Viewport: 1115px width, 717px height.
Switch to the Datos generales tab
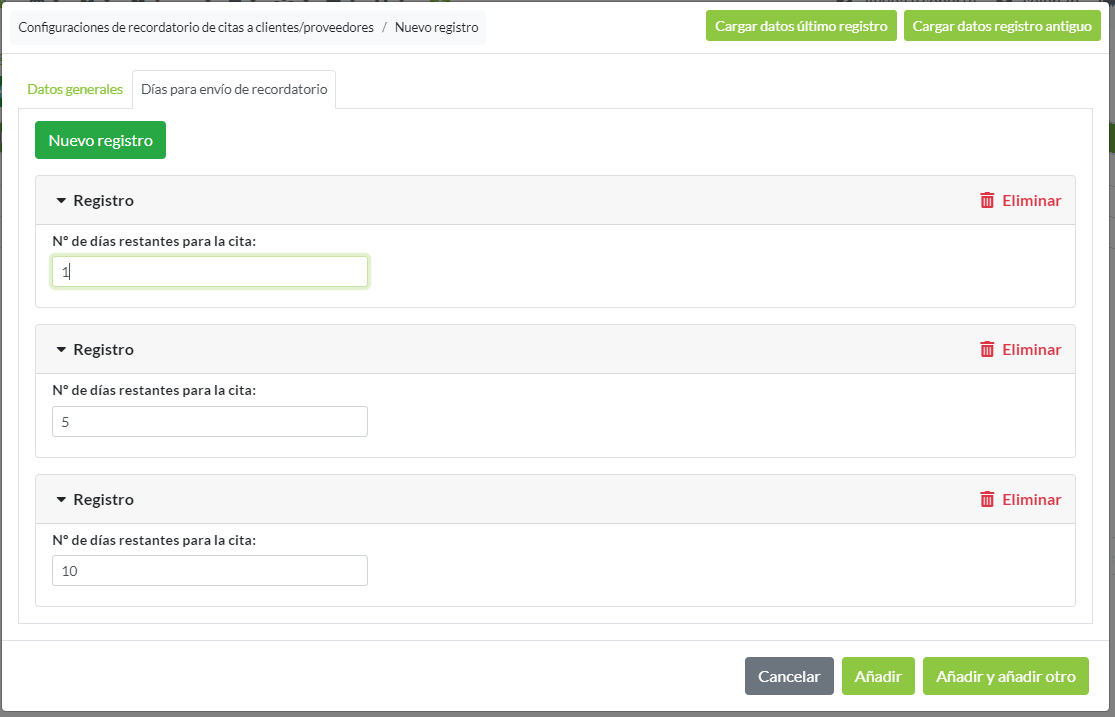pyautogui.click(x=75, y=89)
